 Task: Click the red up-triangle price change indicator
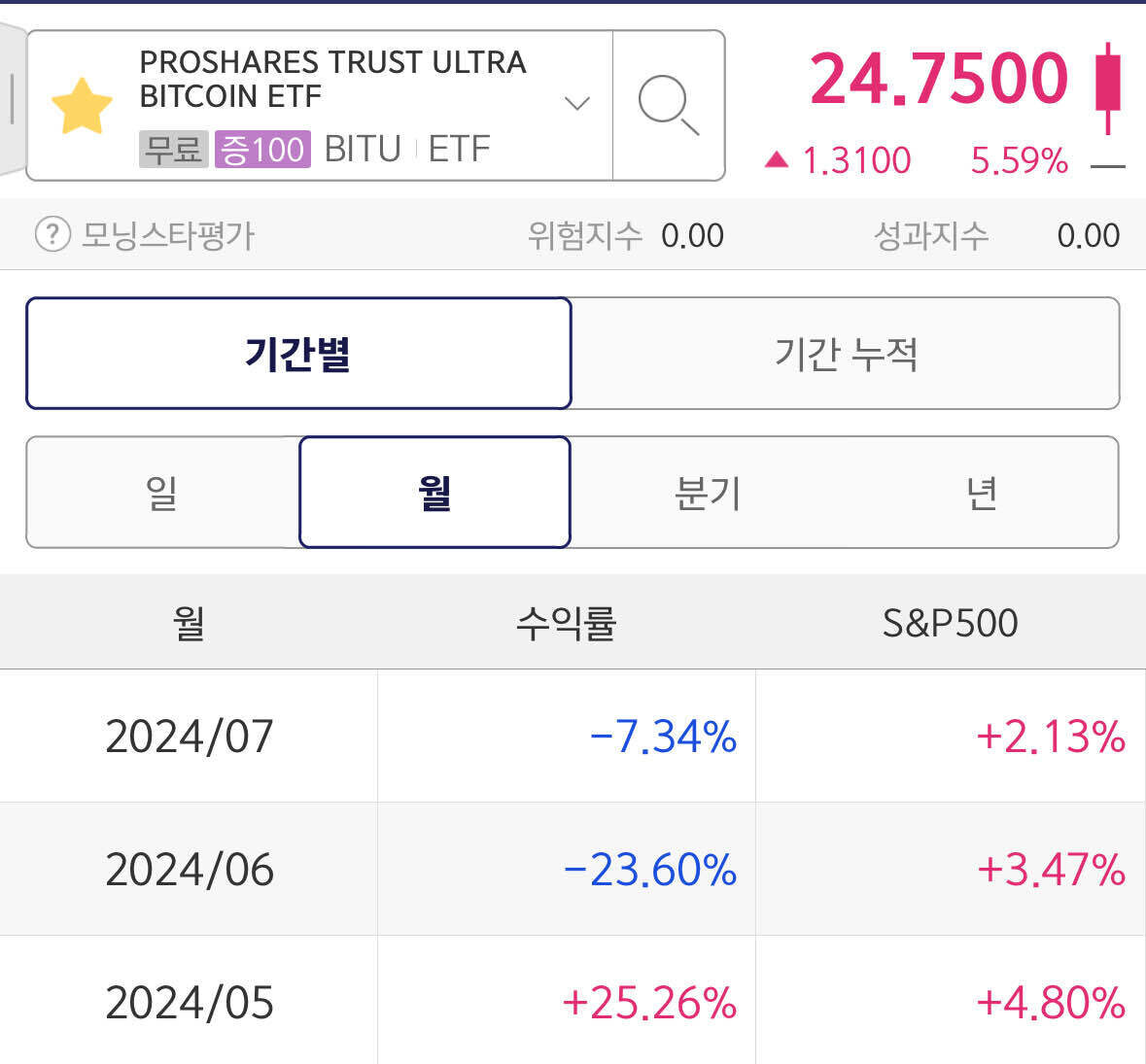click(777, 160)
